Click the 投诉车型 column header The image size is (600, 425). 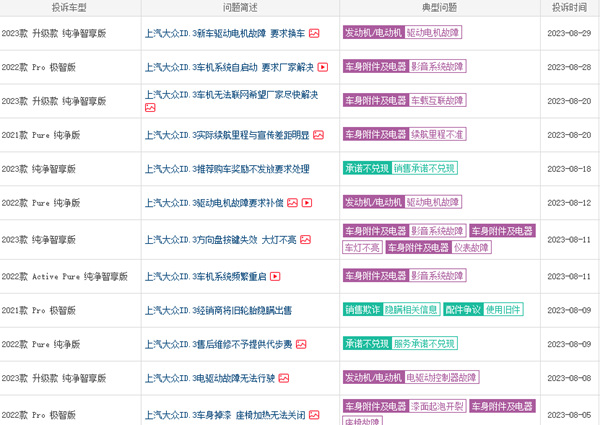tap(69, 8)
